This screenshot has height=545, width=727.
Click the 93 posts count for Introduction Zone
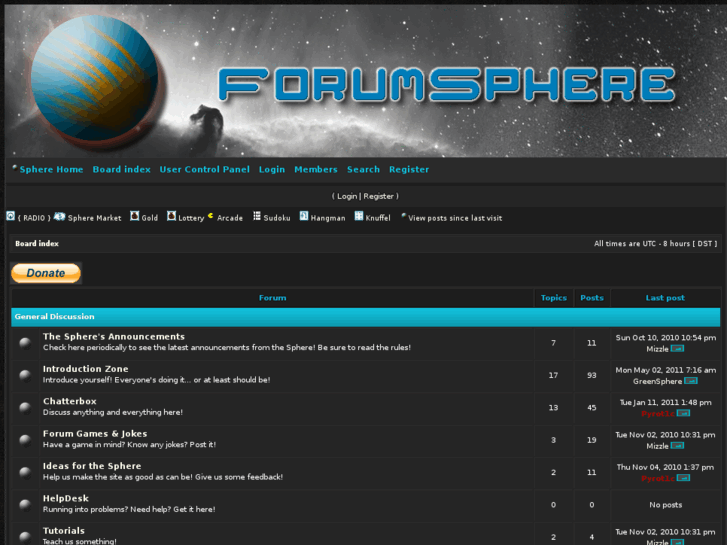pos(592,375)
